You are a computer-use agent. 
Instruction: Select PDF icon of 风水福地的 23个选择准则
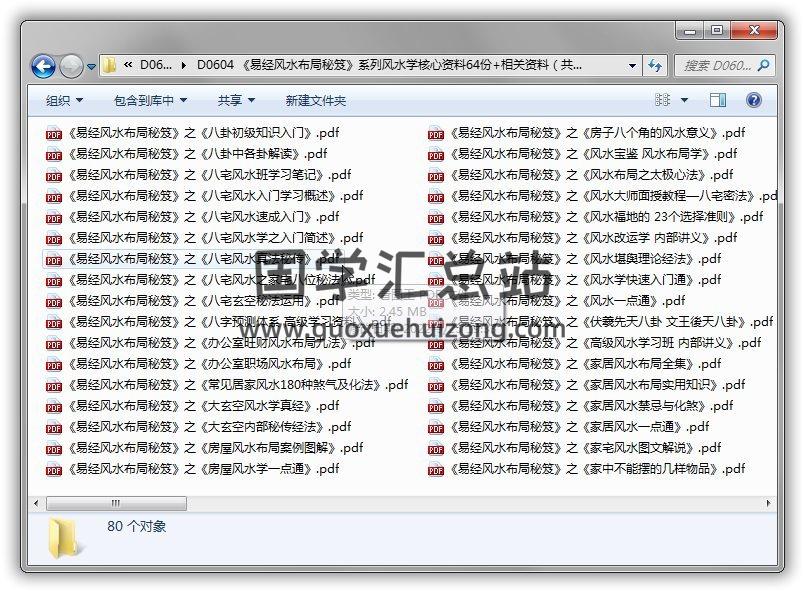[435, 218]
